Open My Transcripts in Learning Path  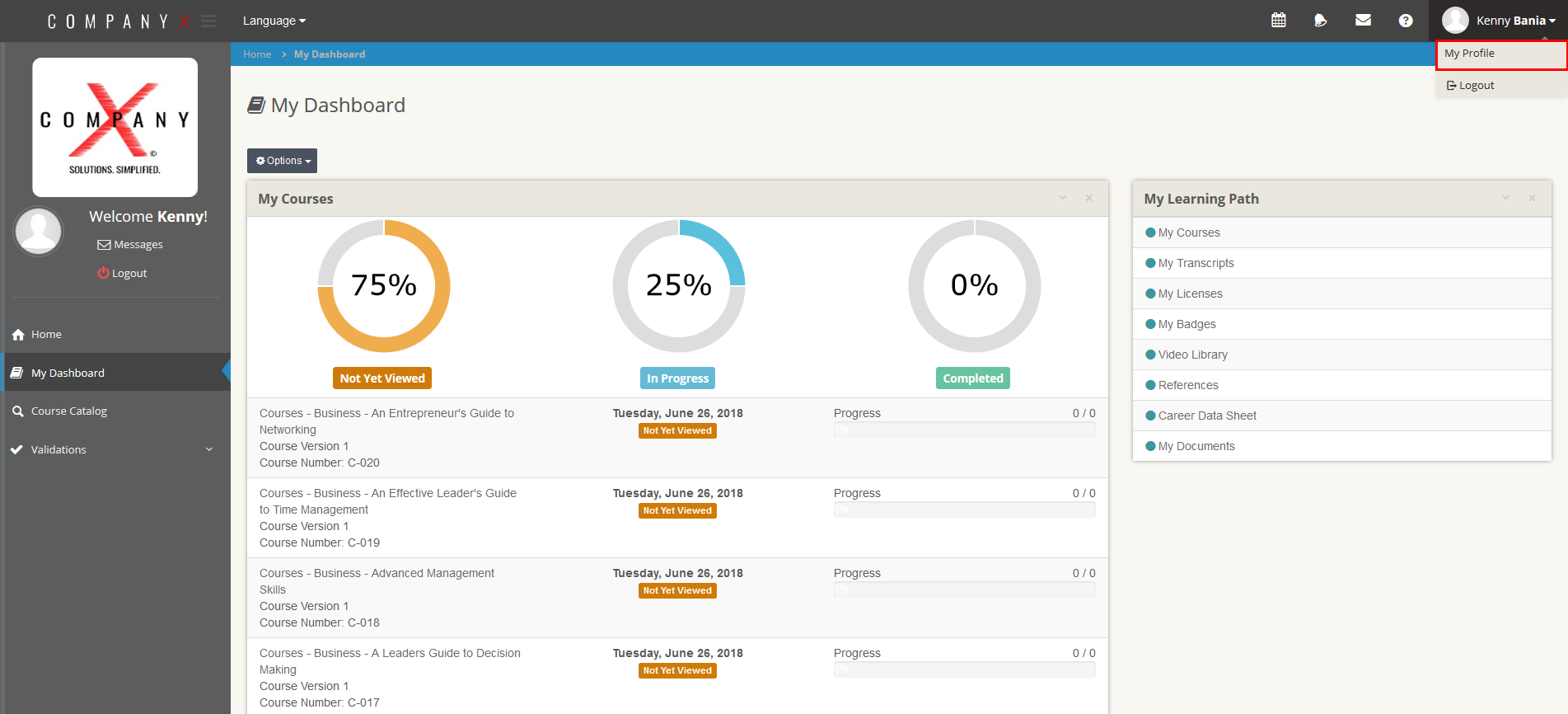click(1196, 263)
